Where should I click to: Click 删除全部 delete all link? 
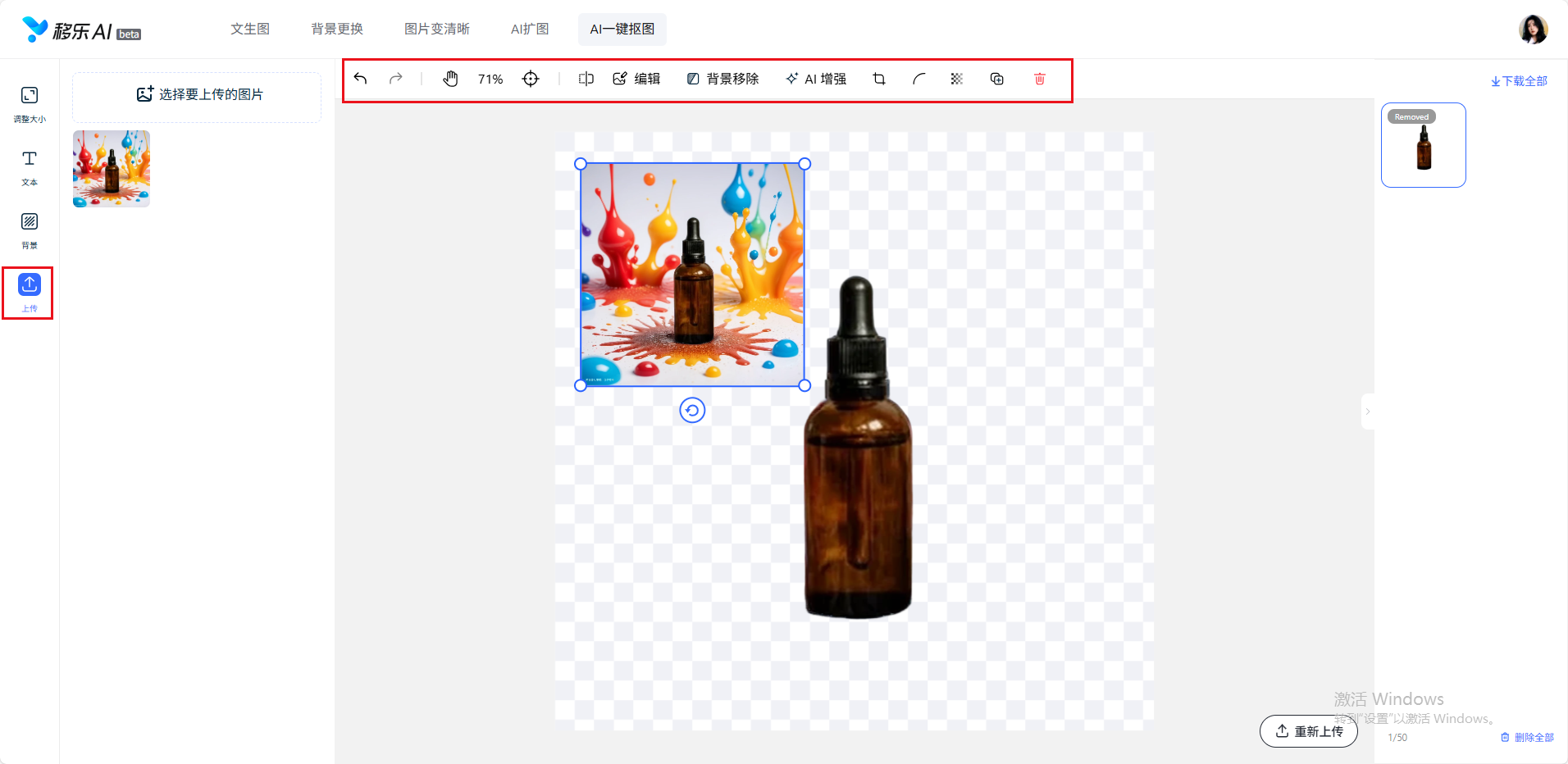1527,737
